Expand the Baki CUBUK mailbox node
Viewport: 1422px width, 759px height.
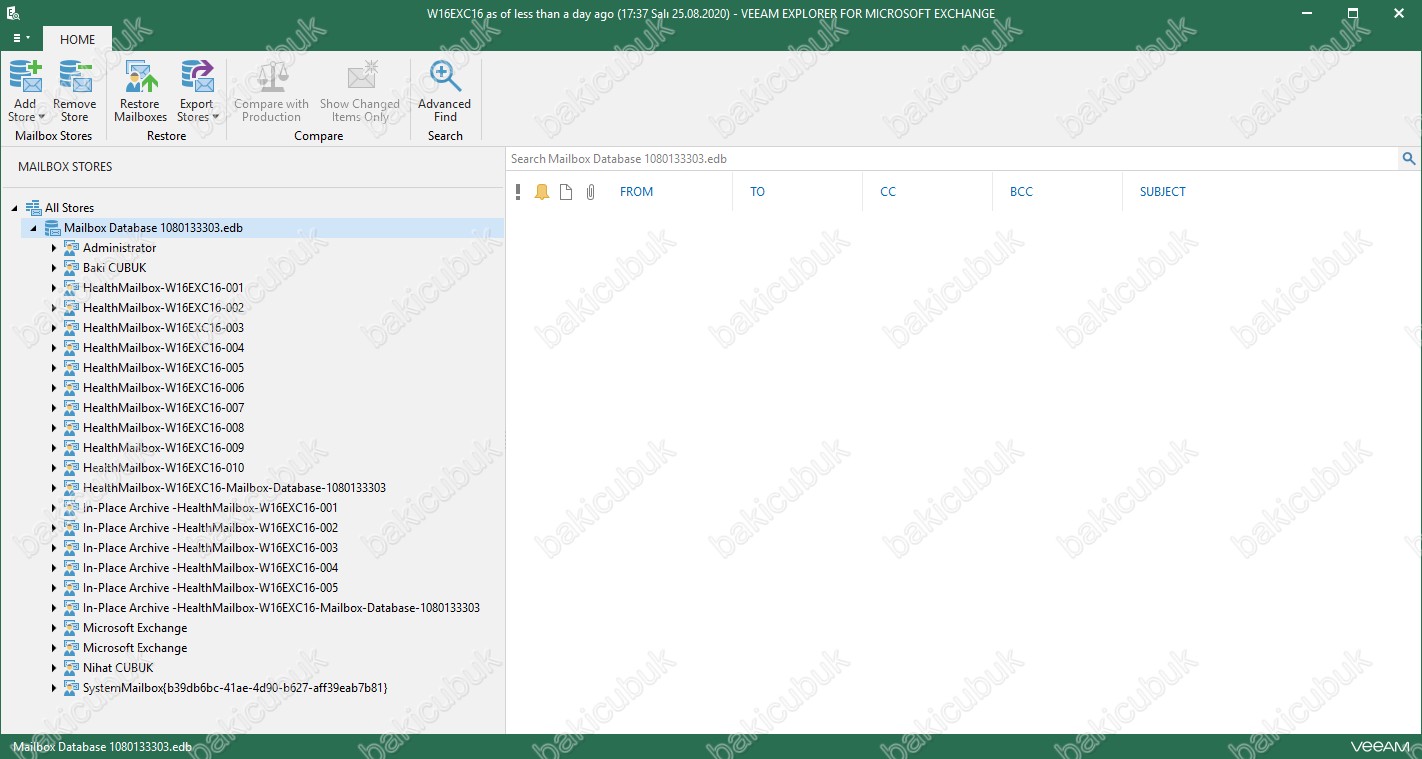54,268
